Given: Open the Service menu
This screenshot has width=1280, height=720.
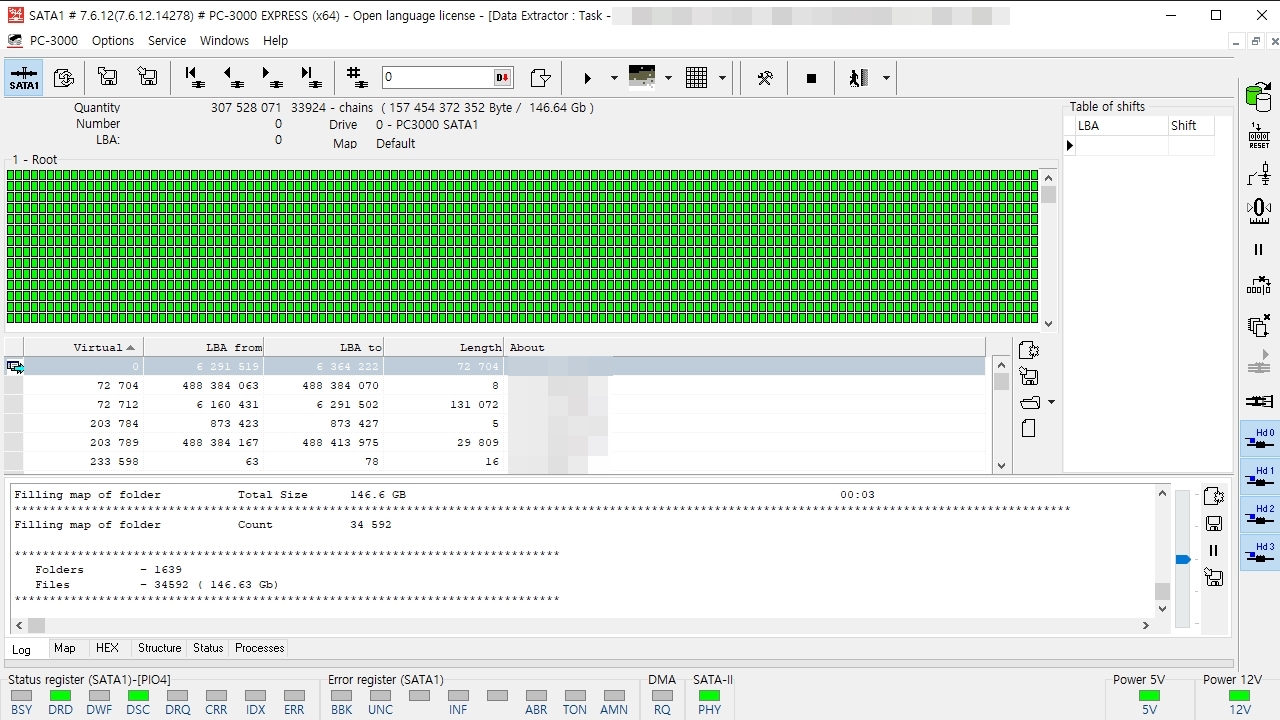Looking at the screenshot, I should (167, 41).
